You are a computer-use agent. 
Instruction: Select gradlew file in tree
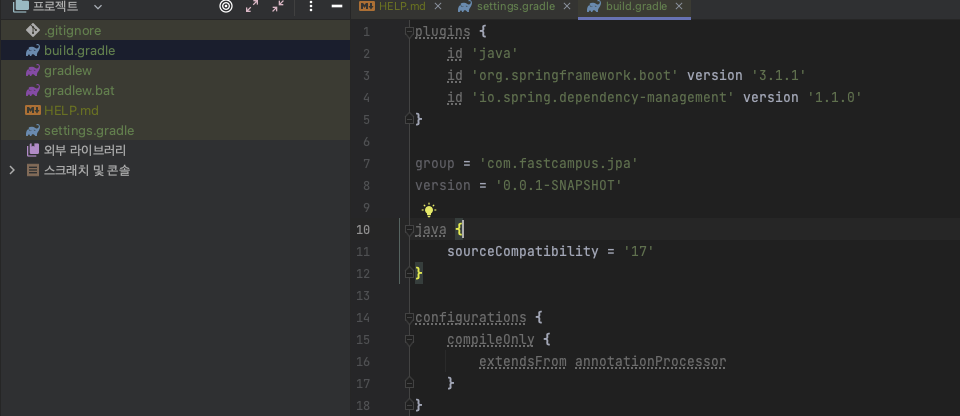click(x=175, y=70)
